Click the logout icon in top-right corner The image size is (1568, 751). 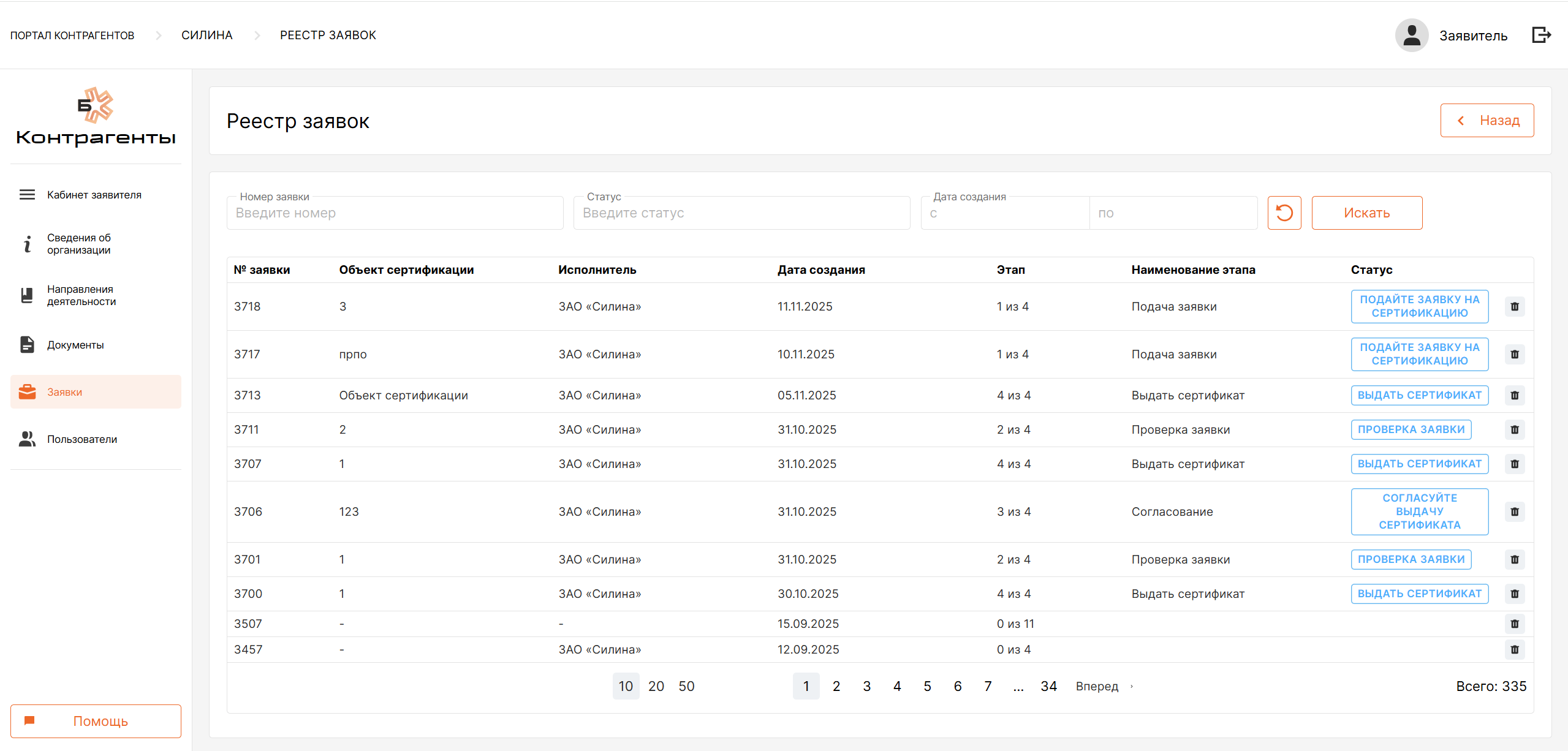click(x=1541, y=35)
